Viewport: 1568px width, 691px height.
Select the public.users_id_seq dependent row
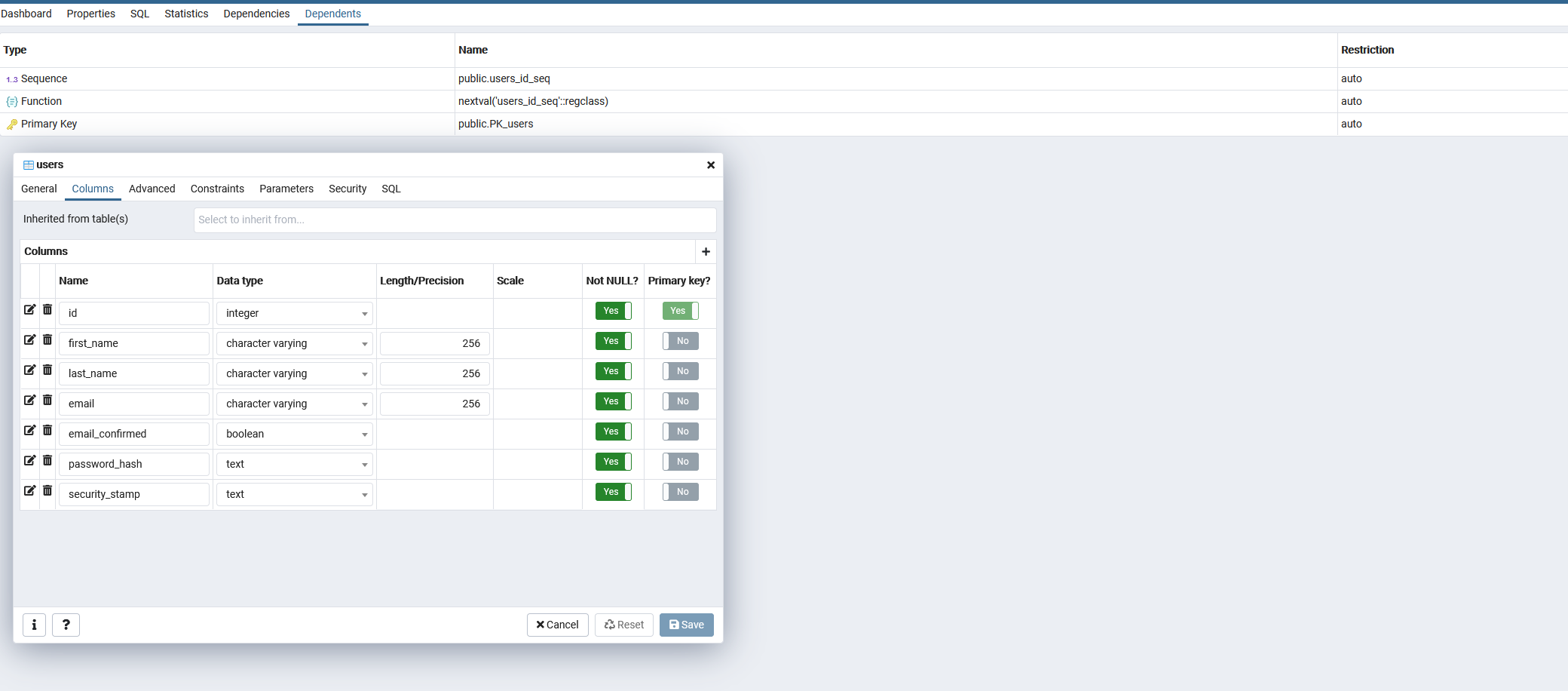pyautogui.click(x=784, y=79)
